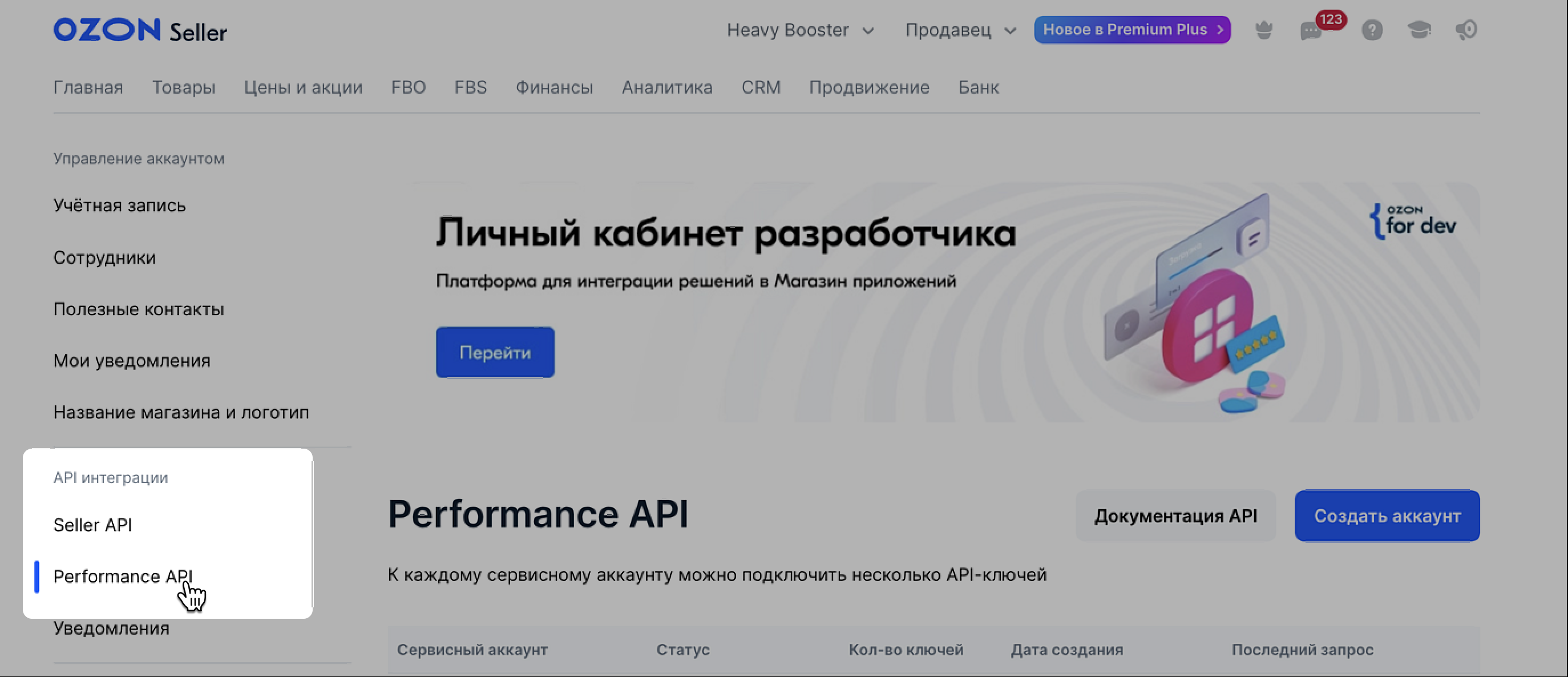Viewport: 1568px width, 677px height.
Task: Expand the Продавец role dropdown
Action: (960, 30)
